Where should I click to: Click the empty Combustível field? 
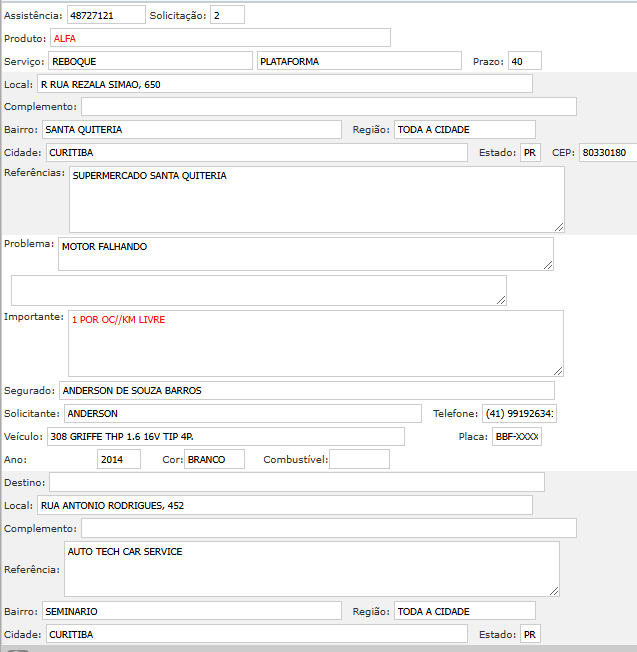[359, 459]
